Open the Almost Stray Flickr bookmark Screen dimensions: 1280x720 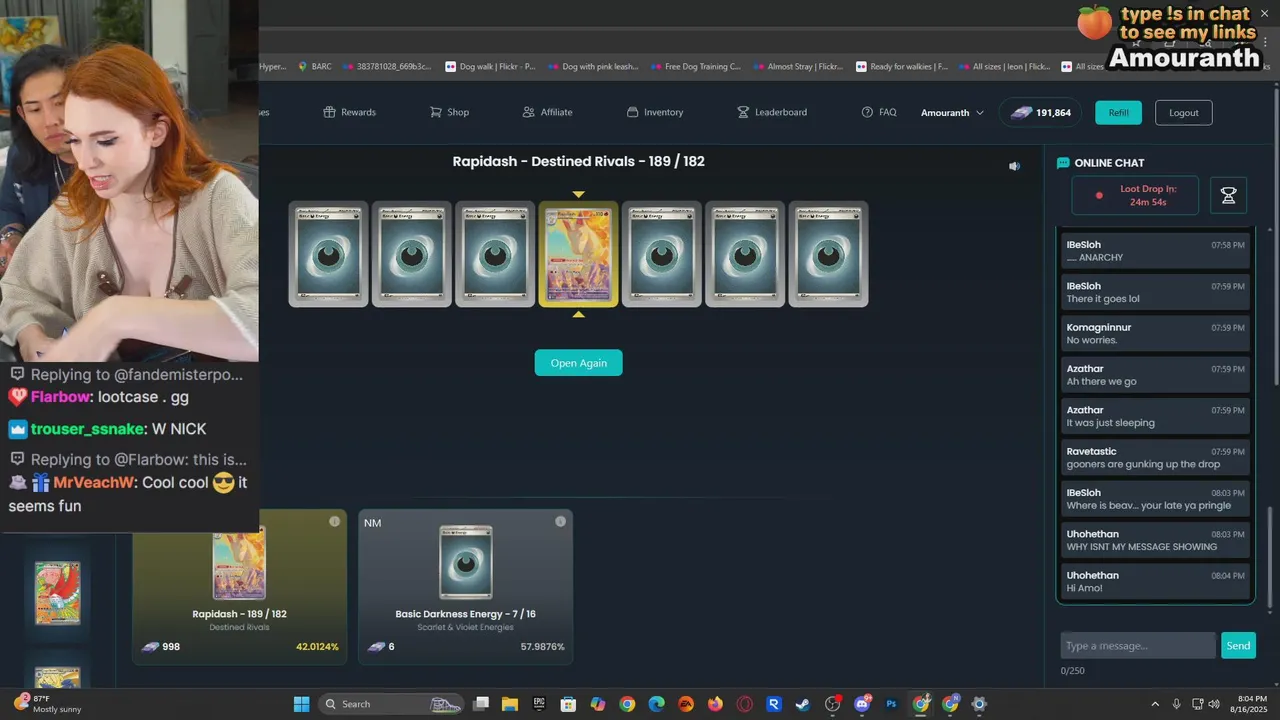(797, 67)
